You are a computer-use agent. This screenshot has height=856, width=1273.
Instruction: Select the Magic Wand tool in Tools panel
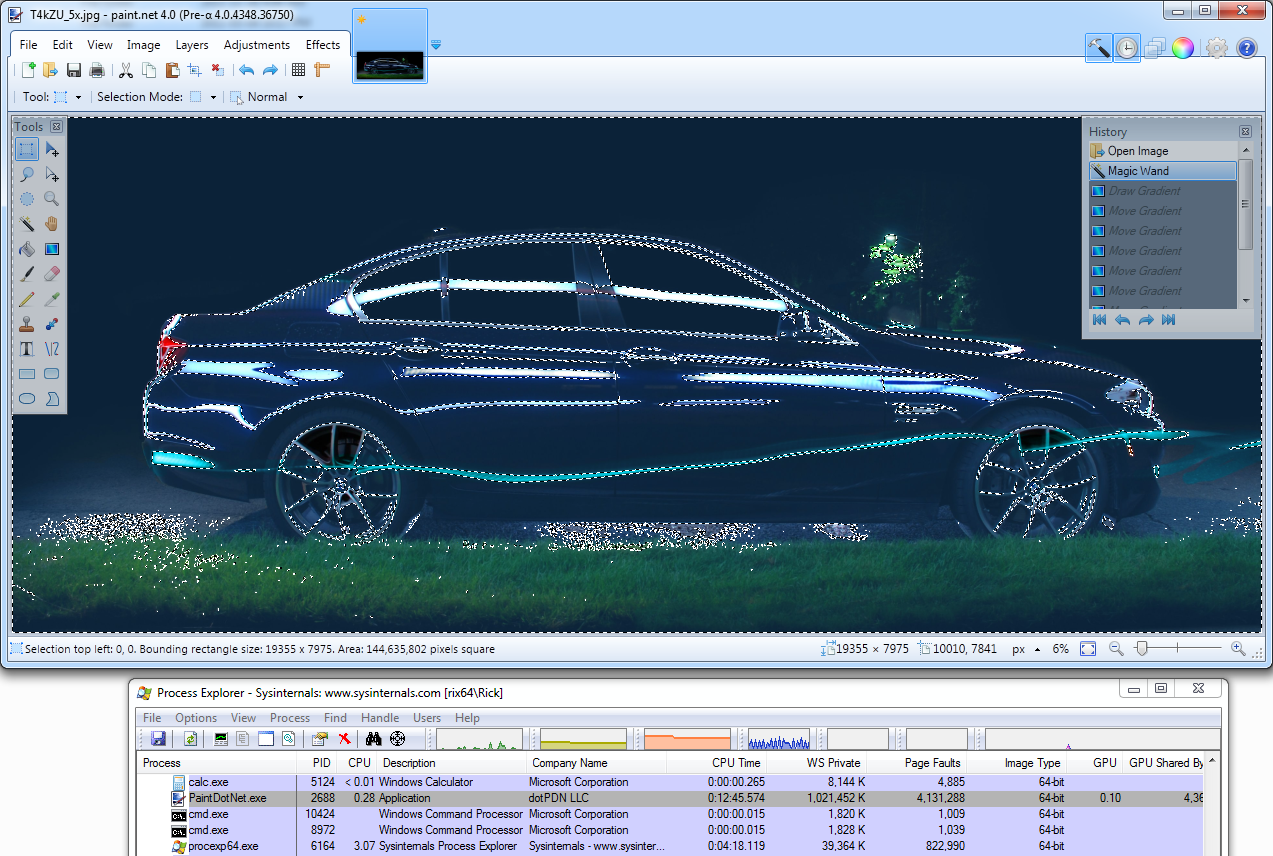[27, 224]
